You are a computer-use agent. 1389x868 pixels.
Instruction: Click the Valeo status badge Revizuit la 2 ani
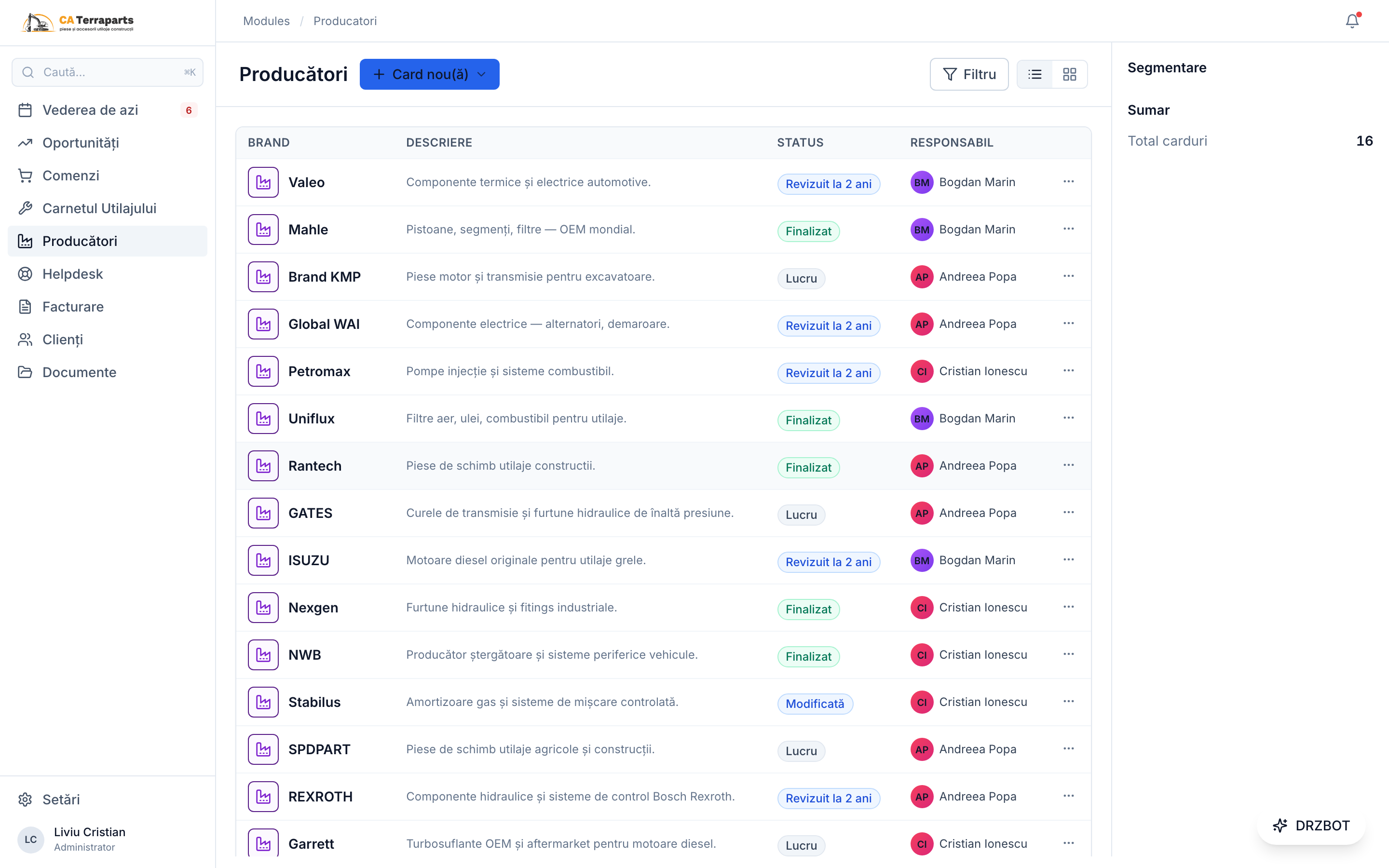[828, 184]
